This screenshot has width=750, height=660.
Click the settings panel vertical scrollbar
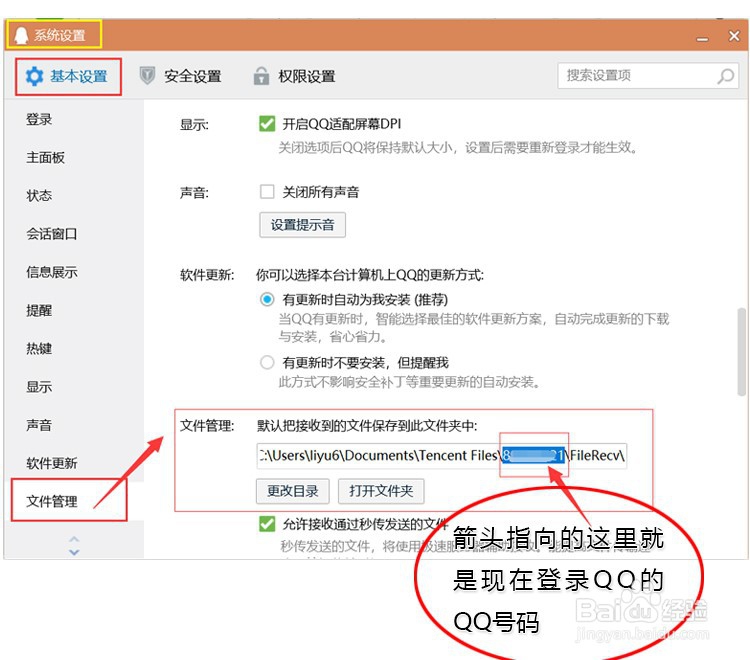point(741,352)
